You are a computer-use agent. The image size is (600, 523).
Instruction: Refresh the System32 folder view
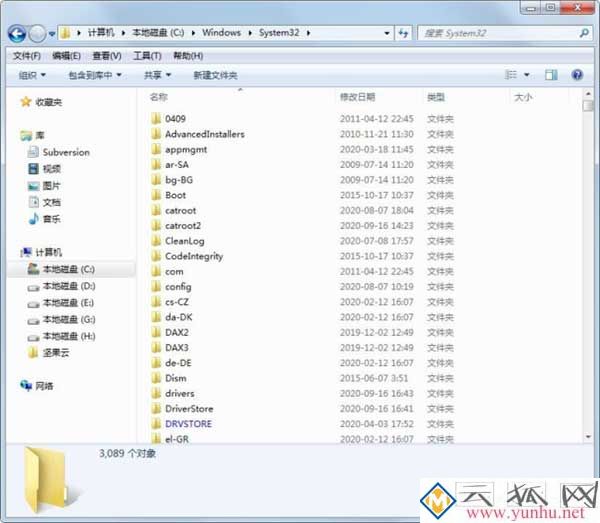[403, 33]
